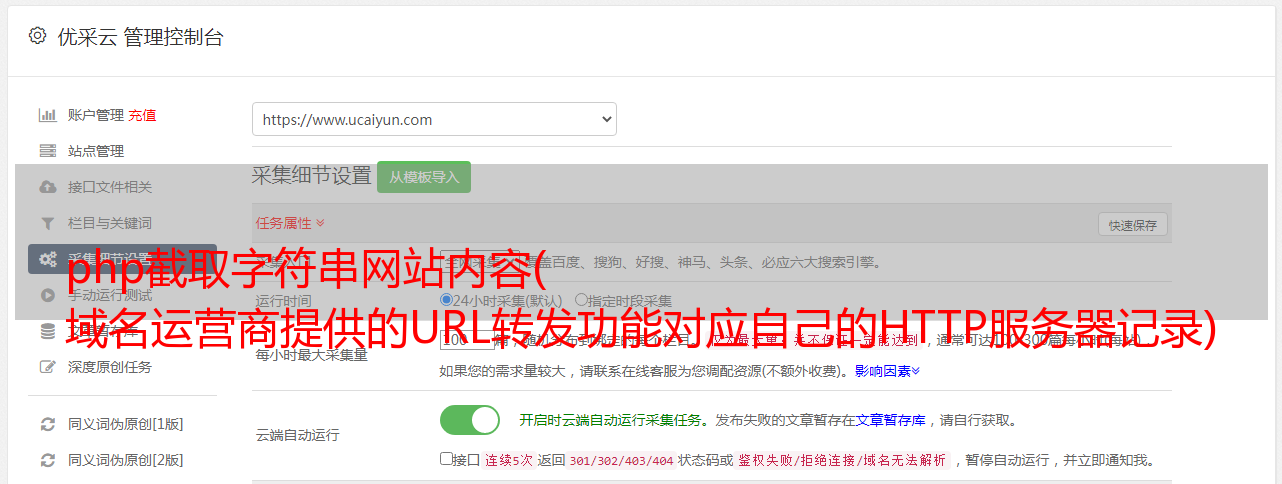Open 账户管理 in the sidebar

(96, 115)
